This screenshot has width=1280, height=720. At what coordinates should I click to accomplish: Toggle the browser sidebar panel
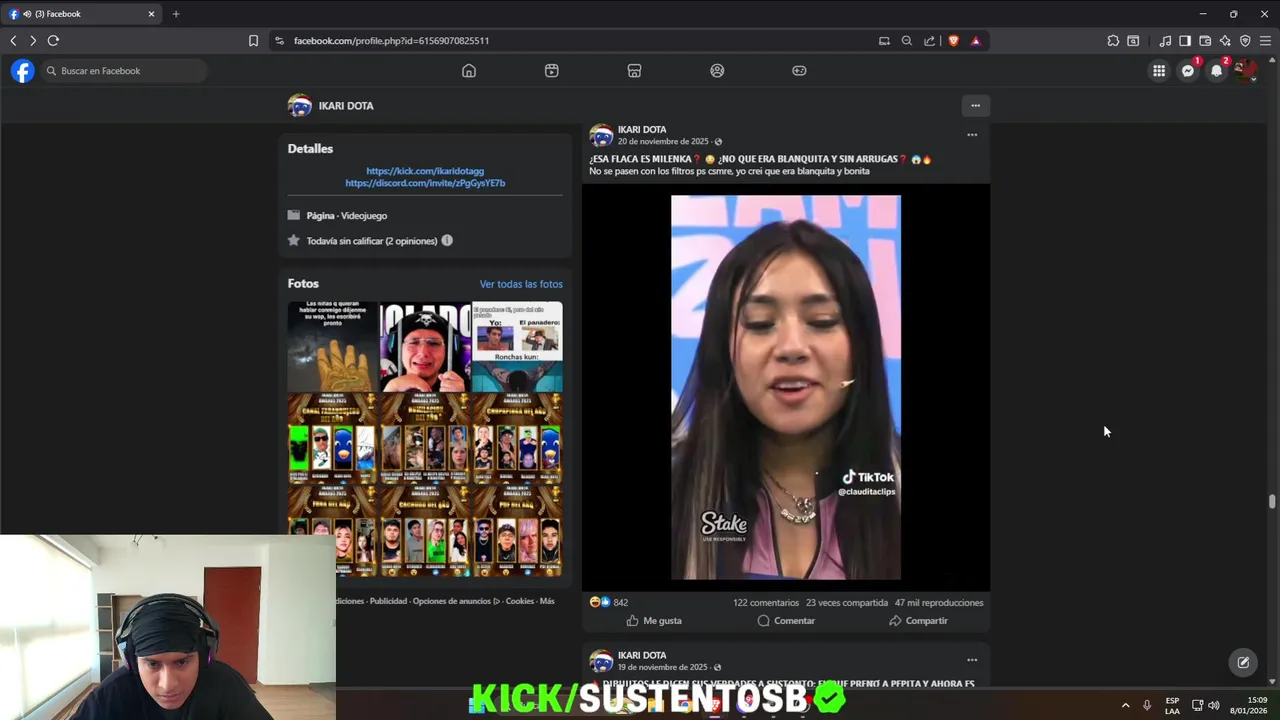[1185, 41]
